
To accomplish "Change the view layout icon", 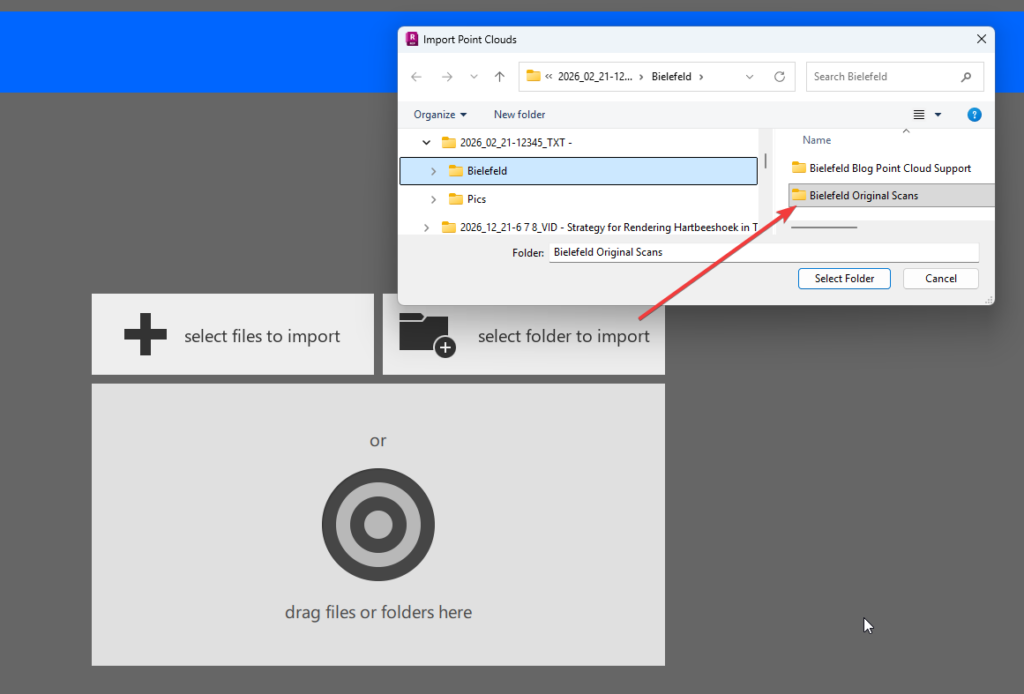I will [x=918, y=115].
